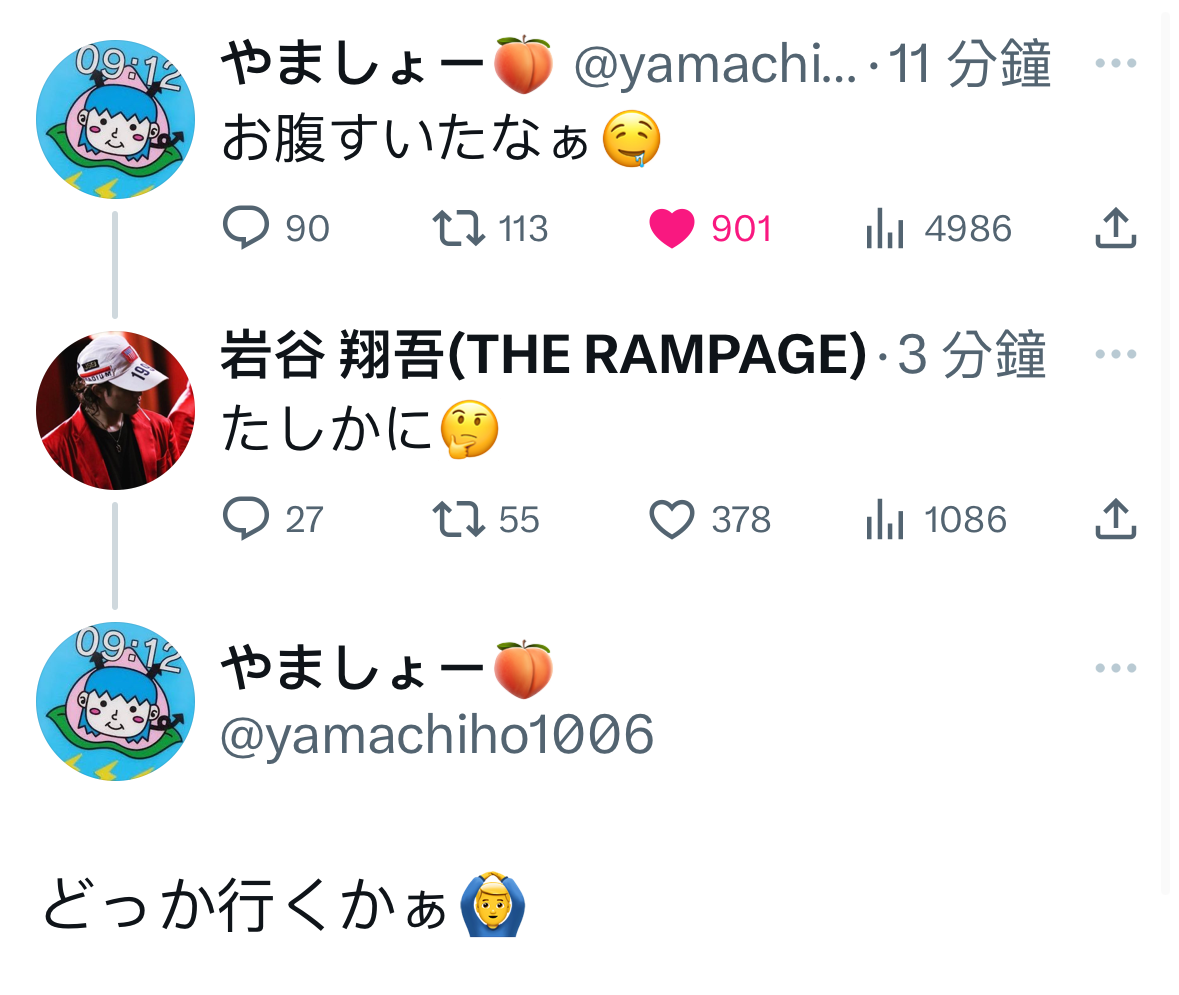Share the たしかに tweet
Image resolution: width=1179 pixels, height=995 pixels.
(1115, 519)
